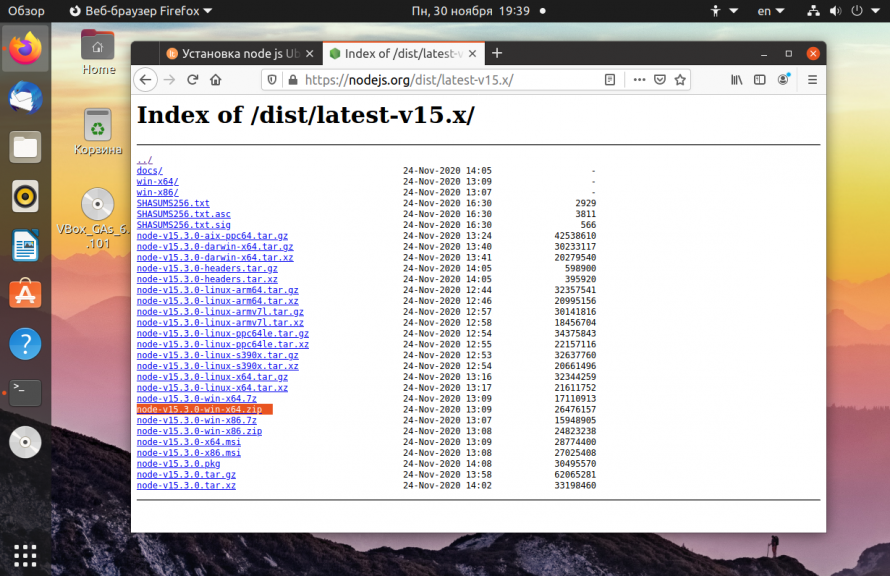Open Help in the dock
Screen dimensions: 890x576
25,344
